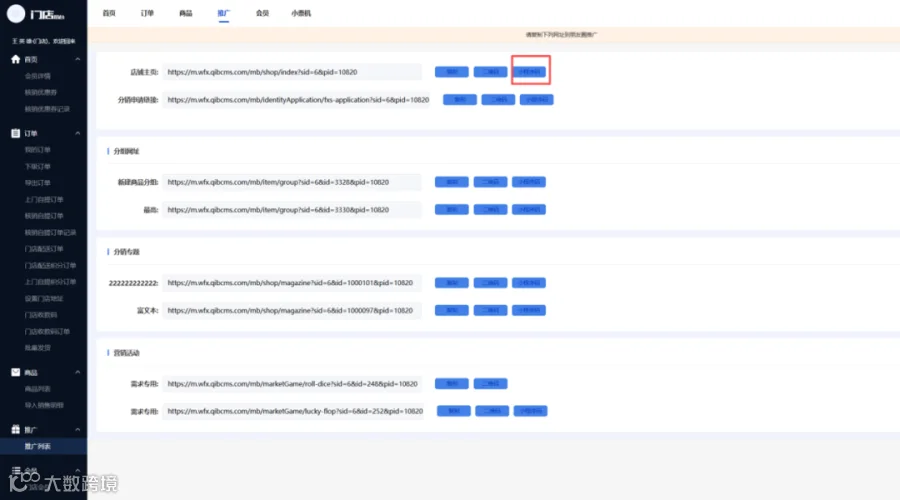
Task: Open 核销优惠券记录 in the sidebar
Action: tap(47, 109)
